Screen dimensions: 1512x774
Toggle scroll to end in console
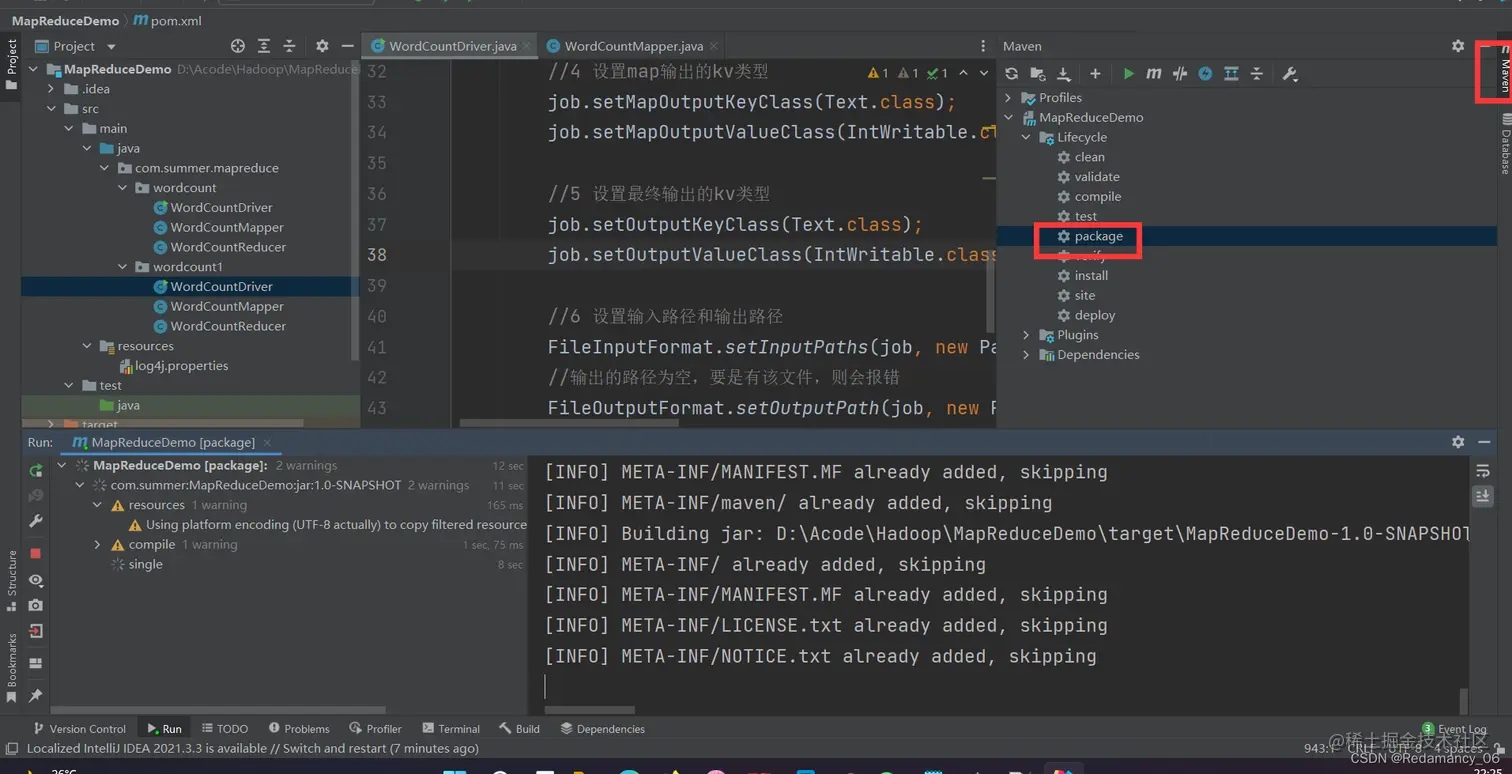pos(1483,496)
